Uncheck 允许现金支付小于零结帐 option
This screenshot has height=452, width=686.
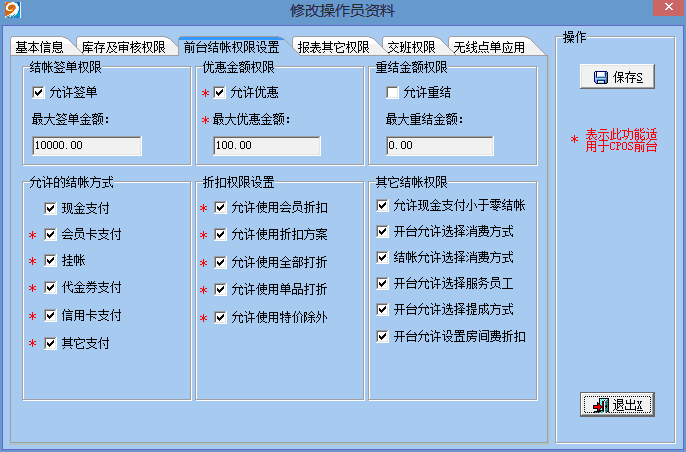click(382, 206)
